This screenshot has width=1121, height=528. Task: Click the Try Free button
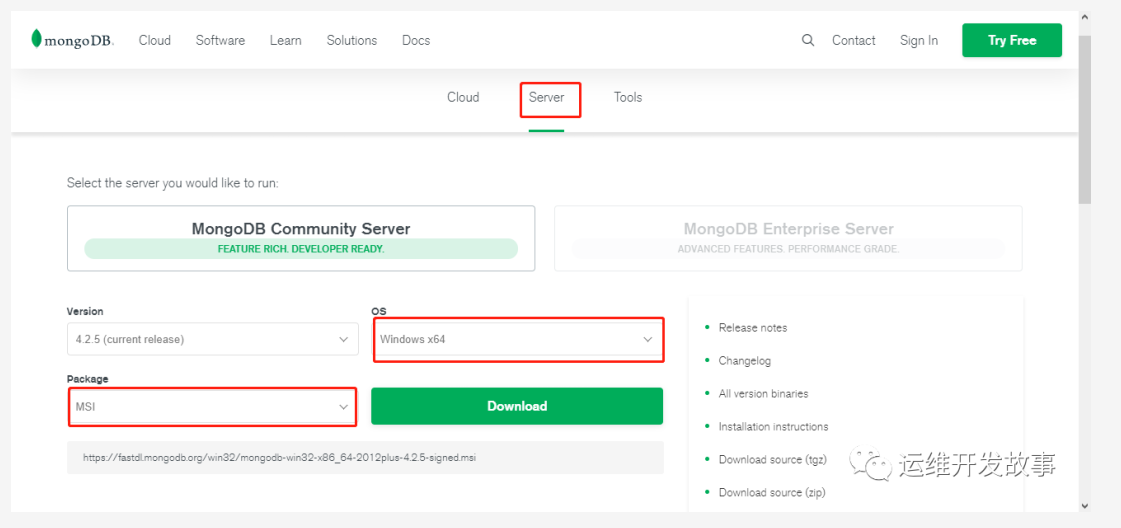[1012, 40]
